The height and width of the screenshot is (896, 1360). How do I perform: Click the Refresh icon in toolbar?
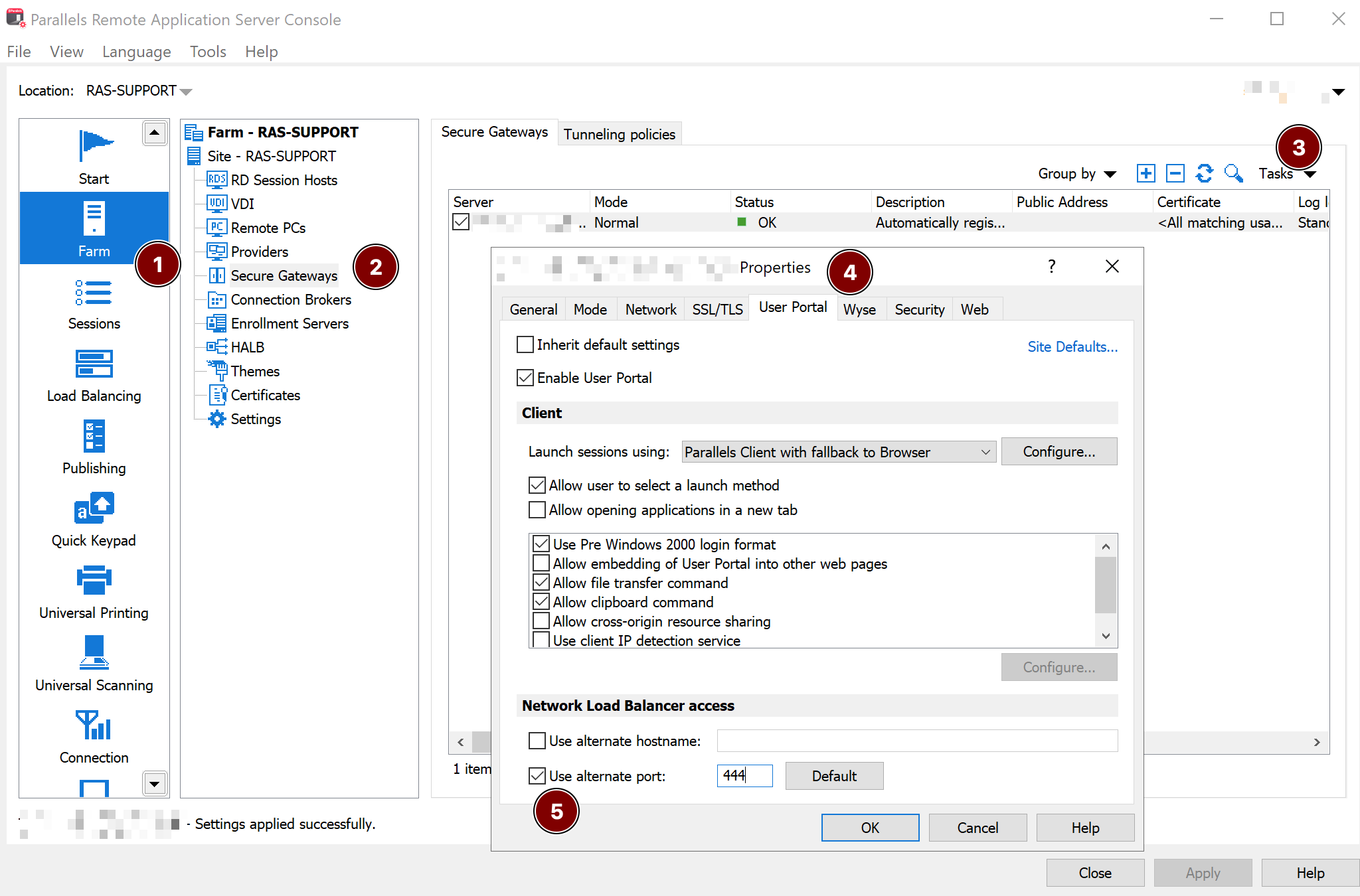(1205, 173)
